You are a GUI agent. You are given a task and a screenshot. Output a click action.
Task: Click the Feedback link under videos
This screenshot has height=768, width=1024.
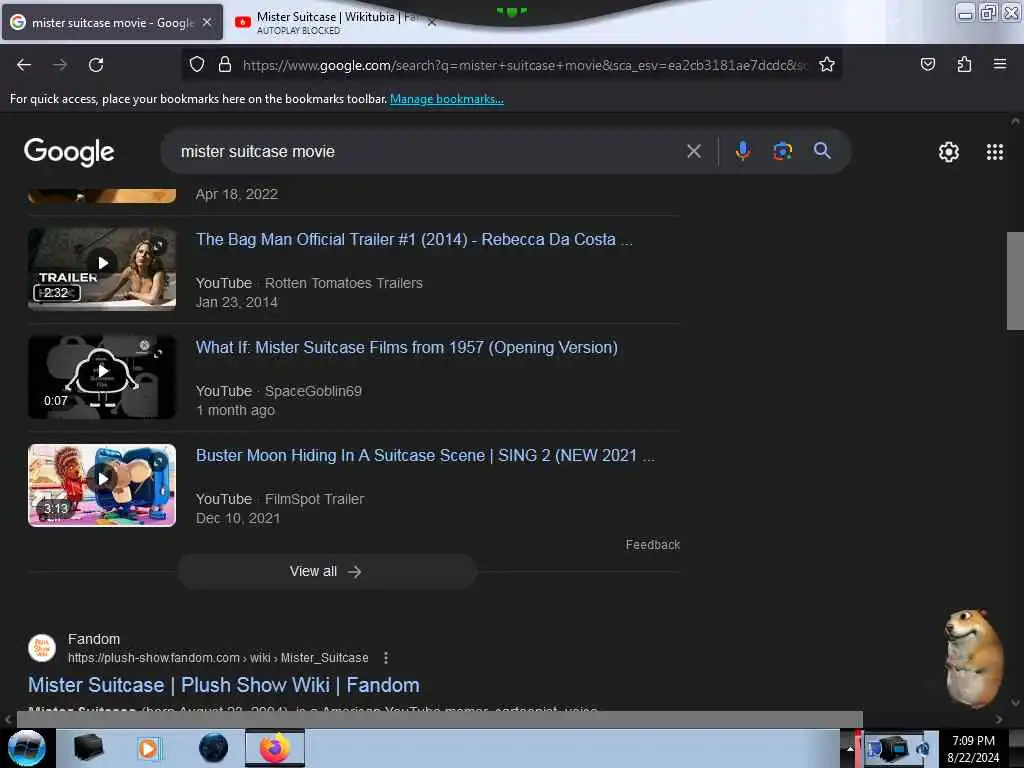pos(652,545)
